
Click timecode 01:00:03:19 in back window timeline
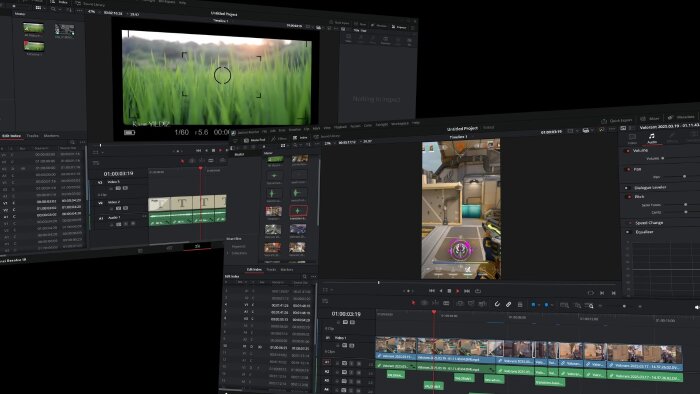coord(118,174)
